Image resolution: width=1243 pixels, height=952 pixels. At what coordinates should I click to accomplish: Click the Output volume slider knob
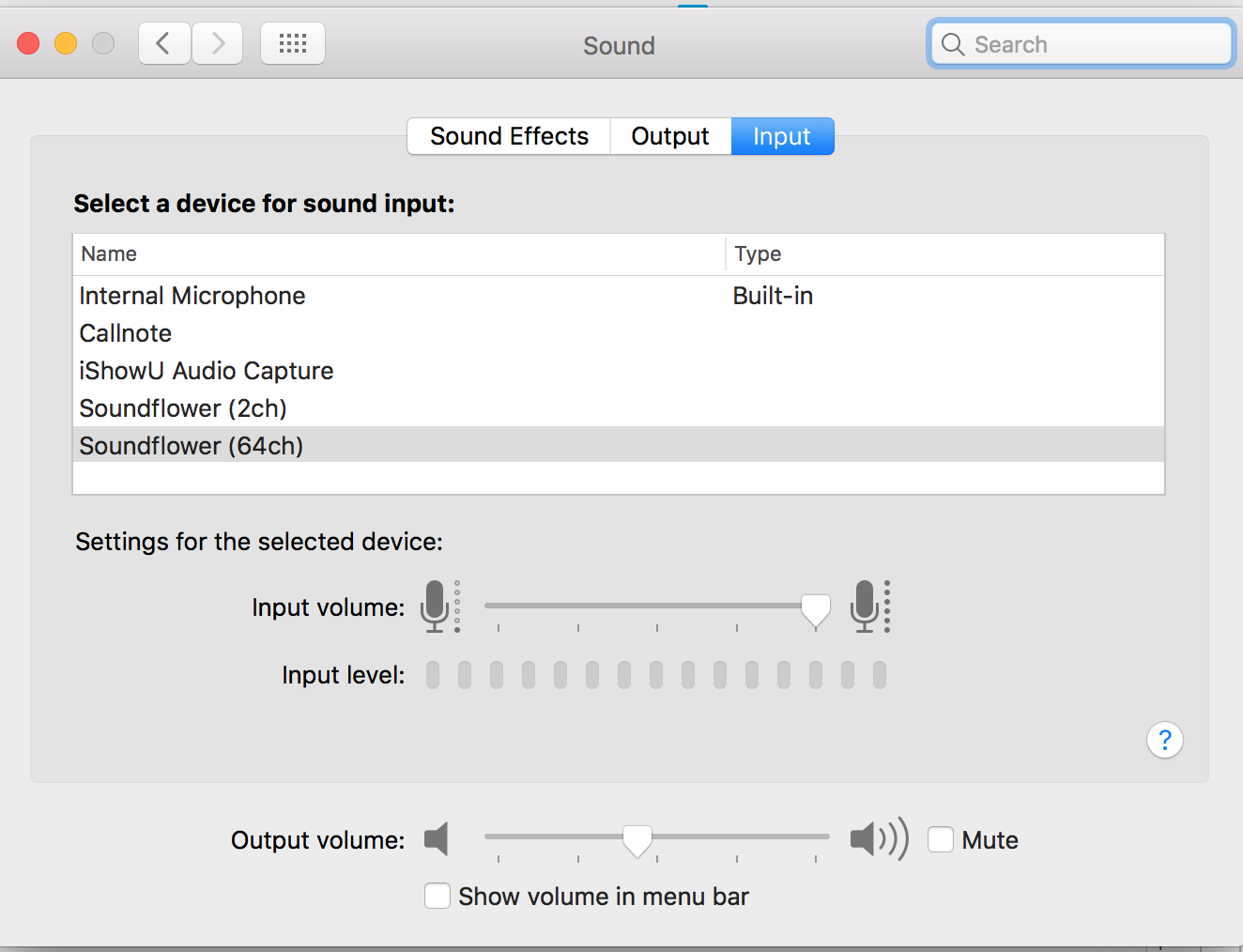pyautogui.click(x=637, y=839)
